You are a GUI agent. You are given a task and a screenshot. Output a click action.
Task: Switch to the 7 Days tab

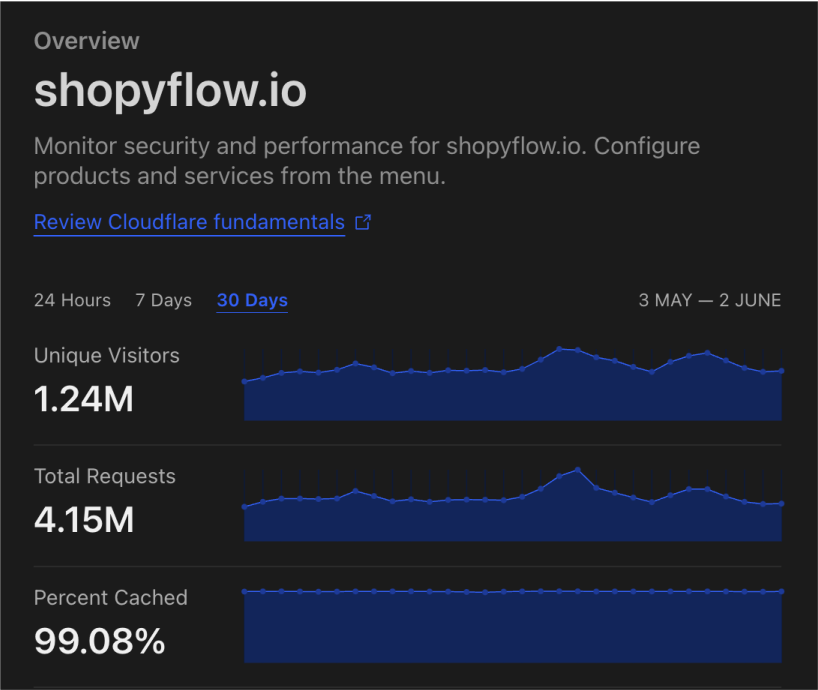click(x=163, y=300)
